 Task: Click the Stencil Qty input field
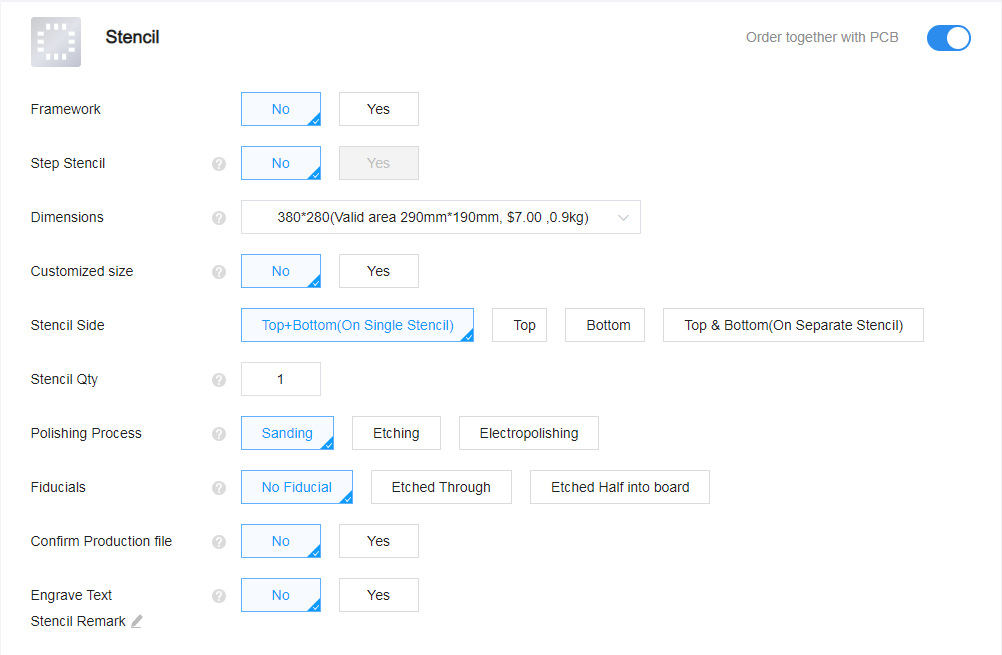tap(281, 379)
